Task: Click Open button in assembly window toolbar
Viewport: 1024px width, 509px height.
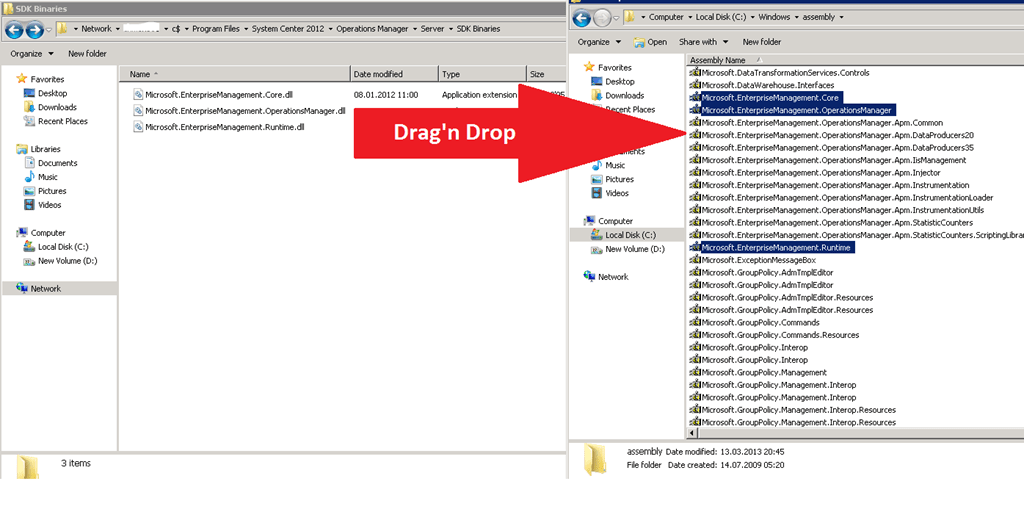Action: click(650, 42)
